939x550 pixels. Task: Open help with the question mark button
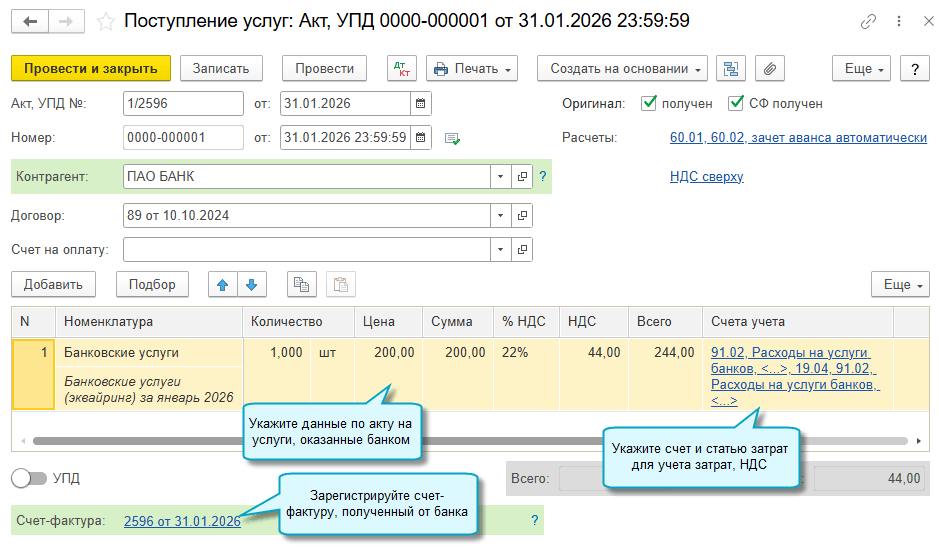[914, 68]
